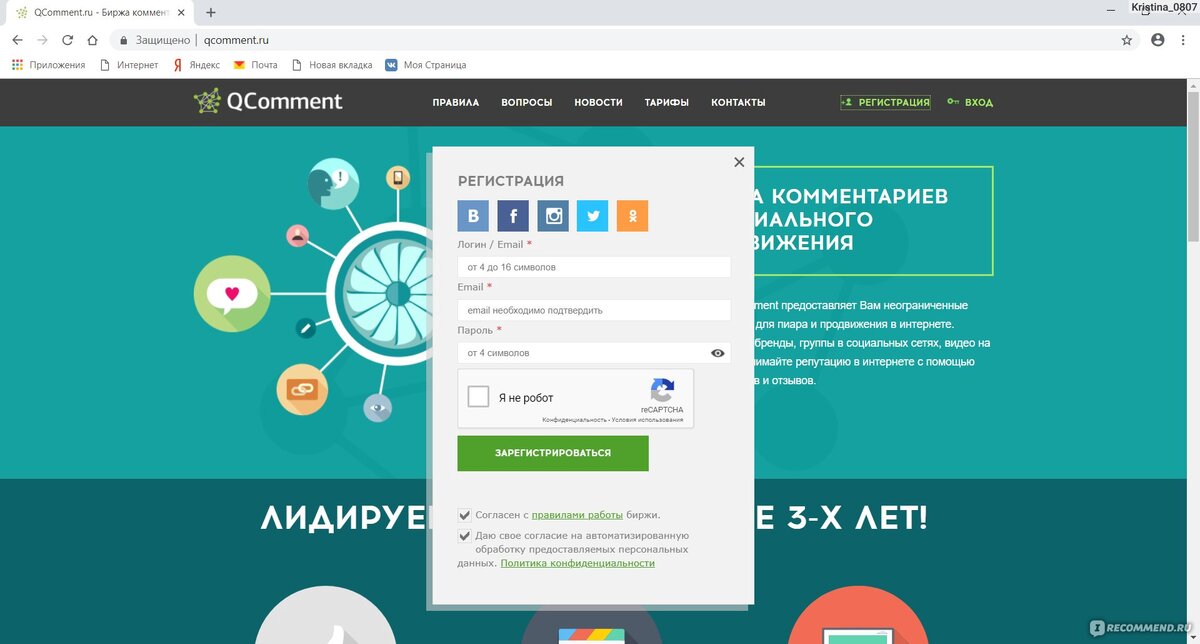
Task: Check the 'Я не робот' reCAPTCHA box
Action: tap(479, 396)
